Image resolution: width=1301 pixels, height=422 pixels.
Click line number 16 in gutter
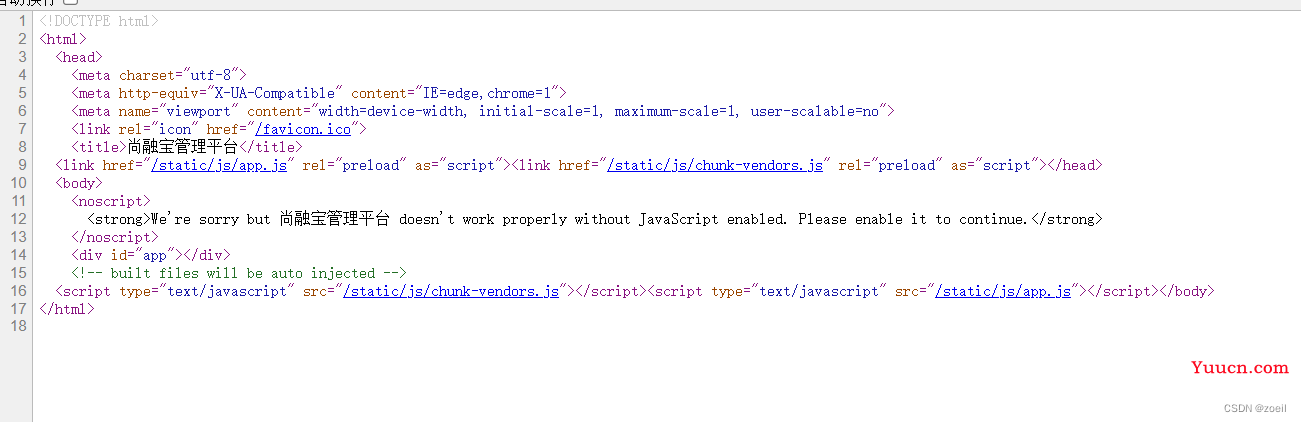[x=19, y=291]
